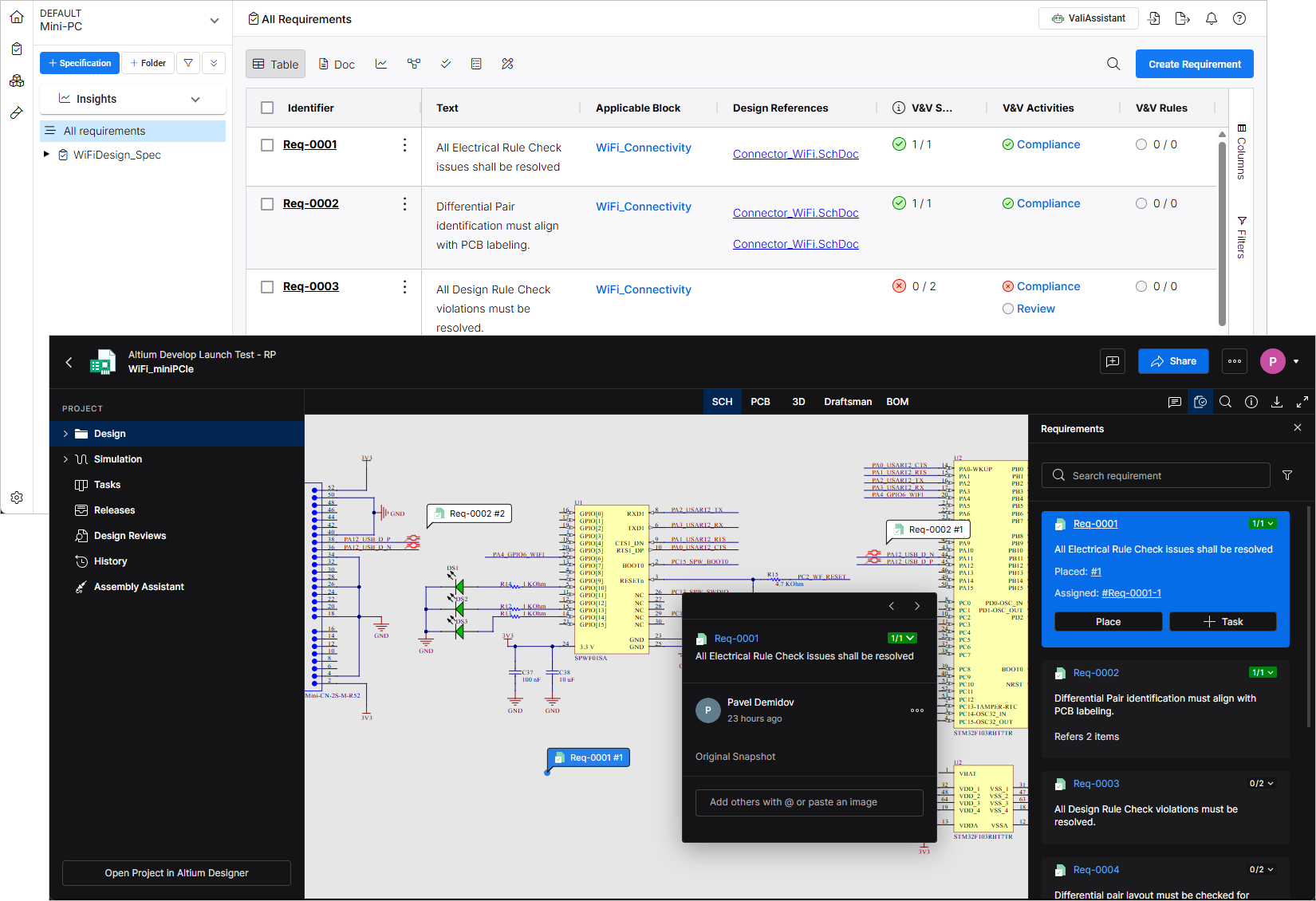This screenshot has height=901, width=1316.
Task: Click the search magnifier beside Create Requirement
Action: [x=1113, y=64]
